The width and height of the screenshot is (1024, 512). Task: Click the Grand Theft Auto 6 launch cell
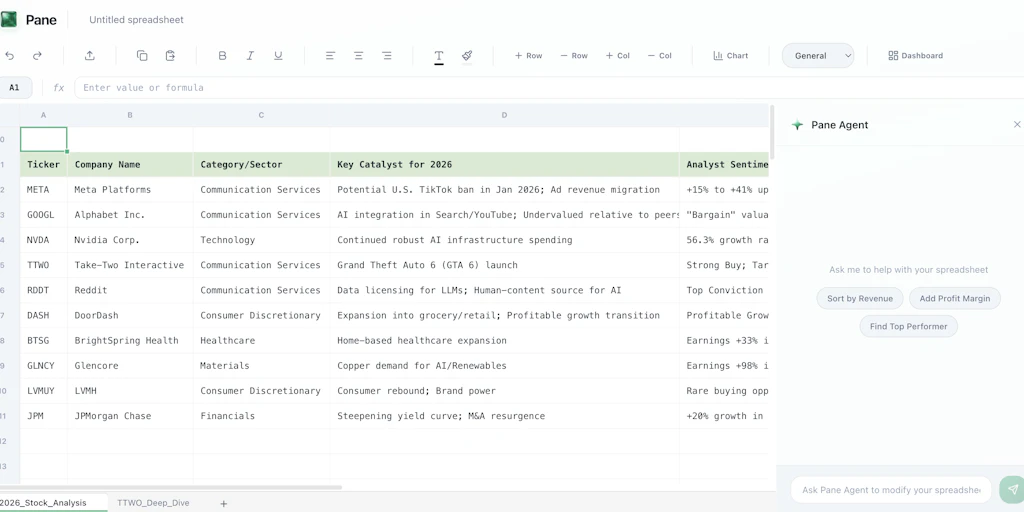click(504, 265)
